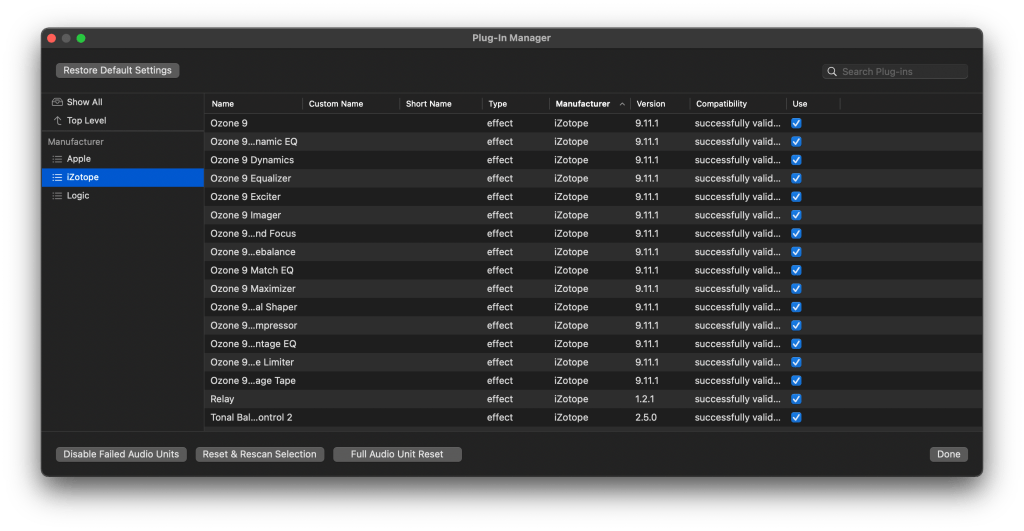Select the Ozone 9 Dynamics row name

pos(252,159)
